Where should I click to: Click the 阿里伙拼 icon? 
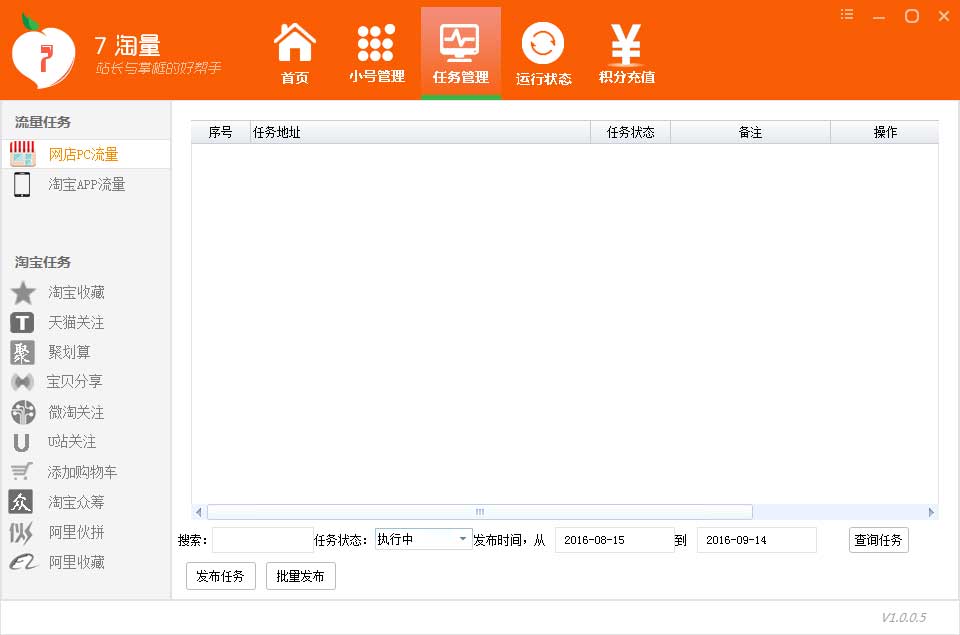point(21,532)
